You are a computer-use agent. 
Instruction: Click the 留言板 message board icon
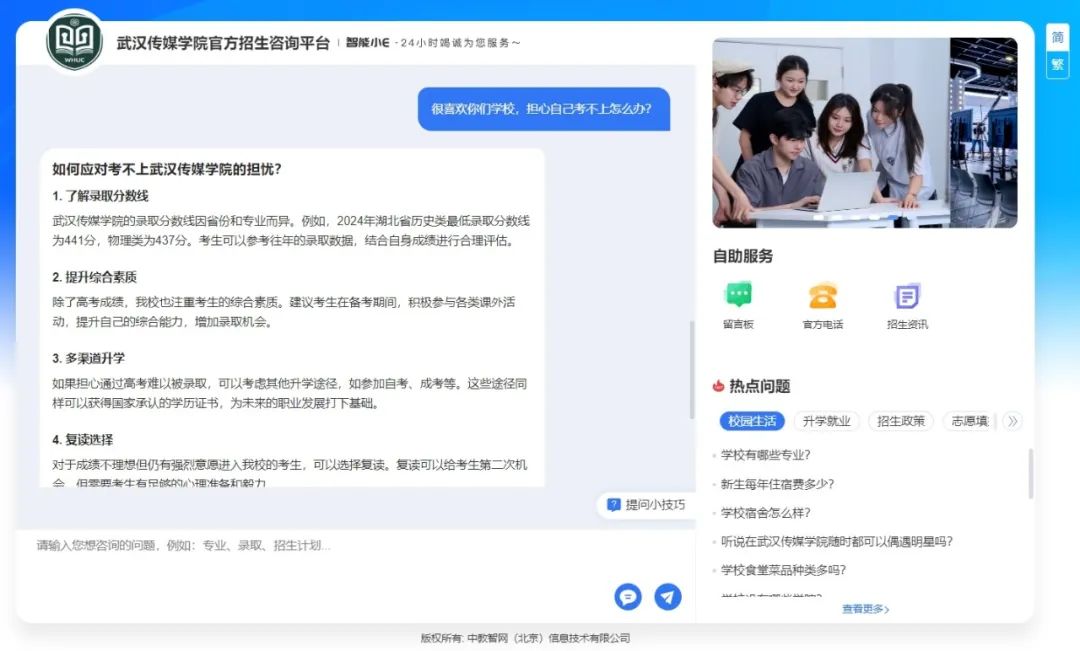[x=738, y=296]
